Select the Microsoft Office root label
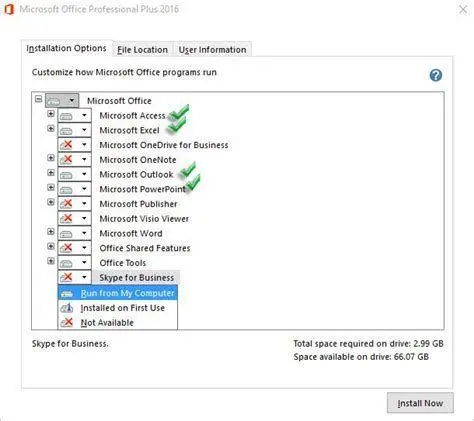474x421 pixels. pos(119,101)
